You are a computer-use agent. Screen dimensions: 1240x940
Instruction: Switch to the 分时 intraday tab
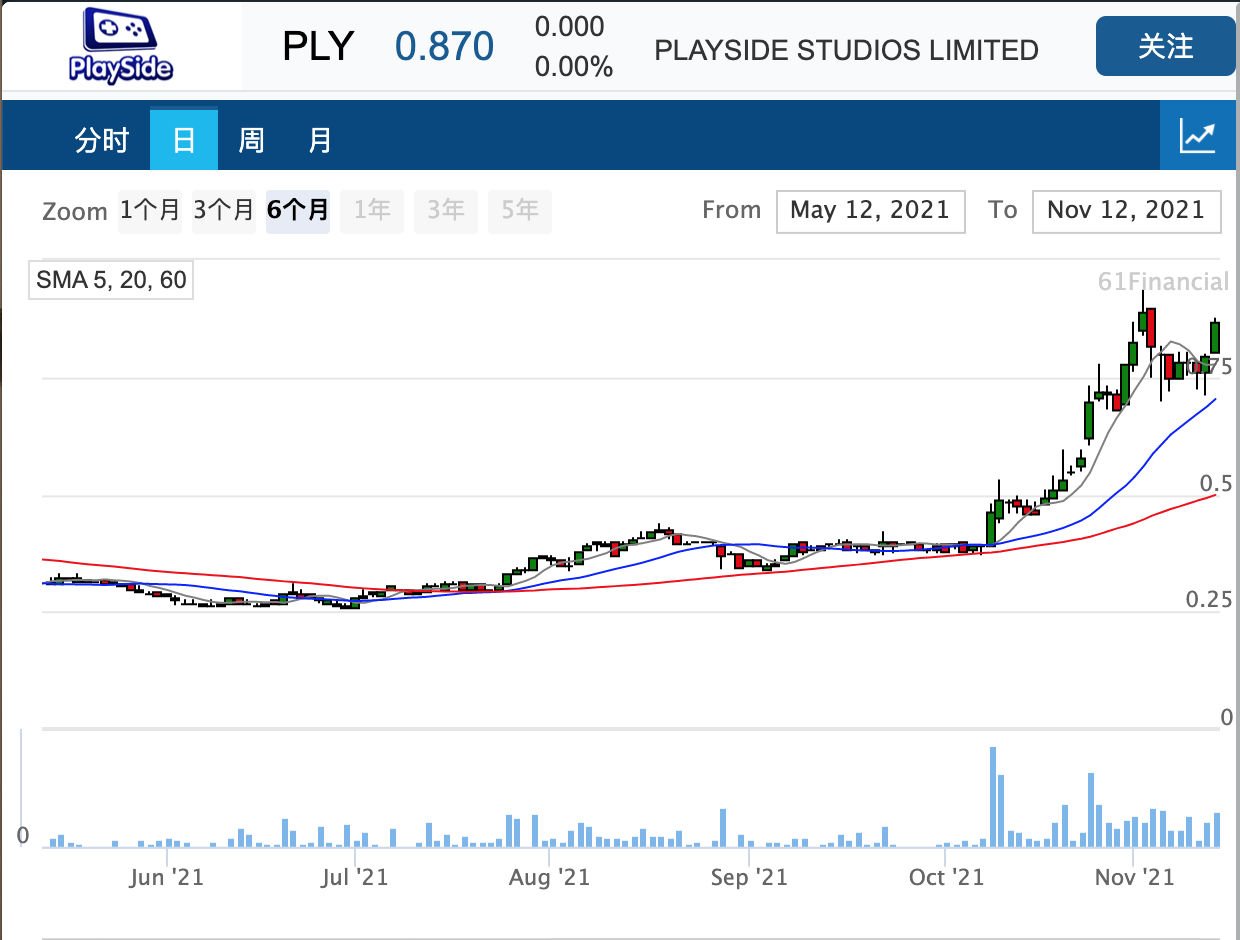102,140
